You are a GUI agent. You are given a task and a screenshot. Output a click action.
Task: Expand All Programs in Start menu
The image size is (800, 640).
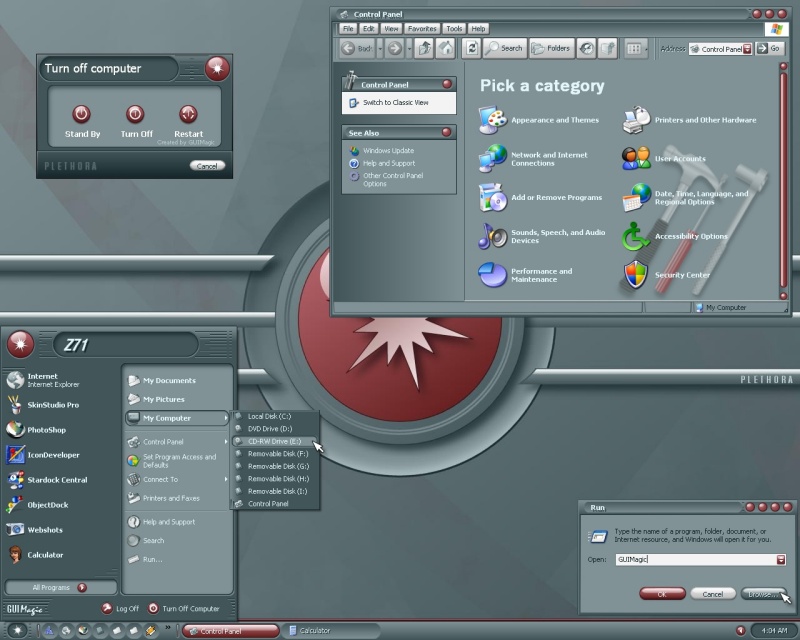60,587
